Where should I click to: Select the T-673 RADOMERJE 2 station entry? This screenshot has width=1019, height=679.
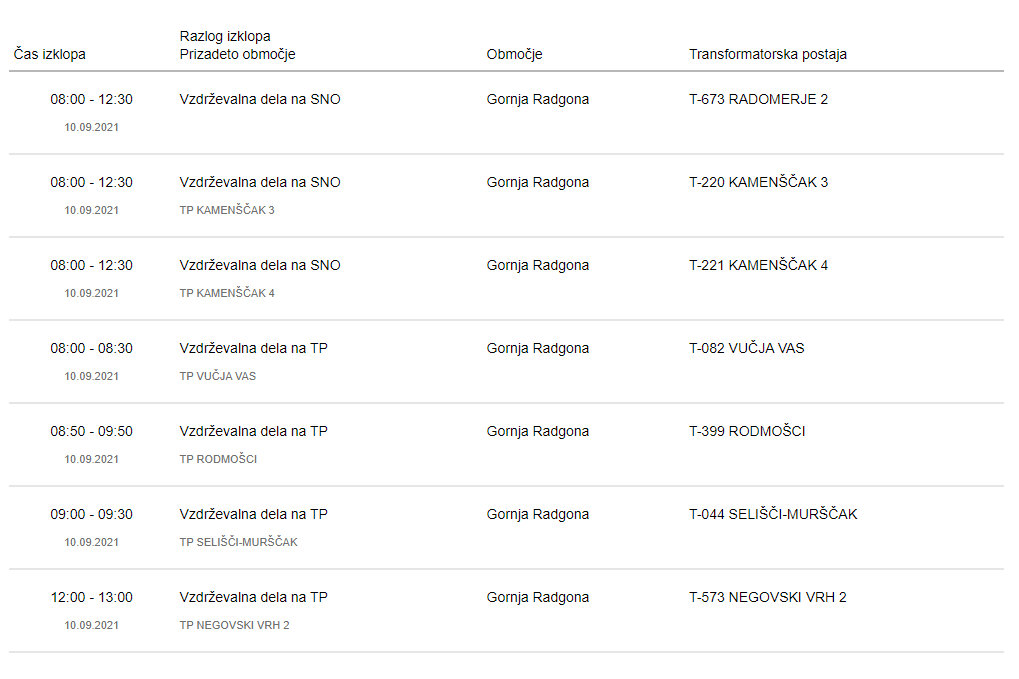coord(758,99)
